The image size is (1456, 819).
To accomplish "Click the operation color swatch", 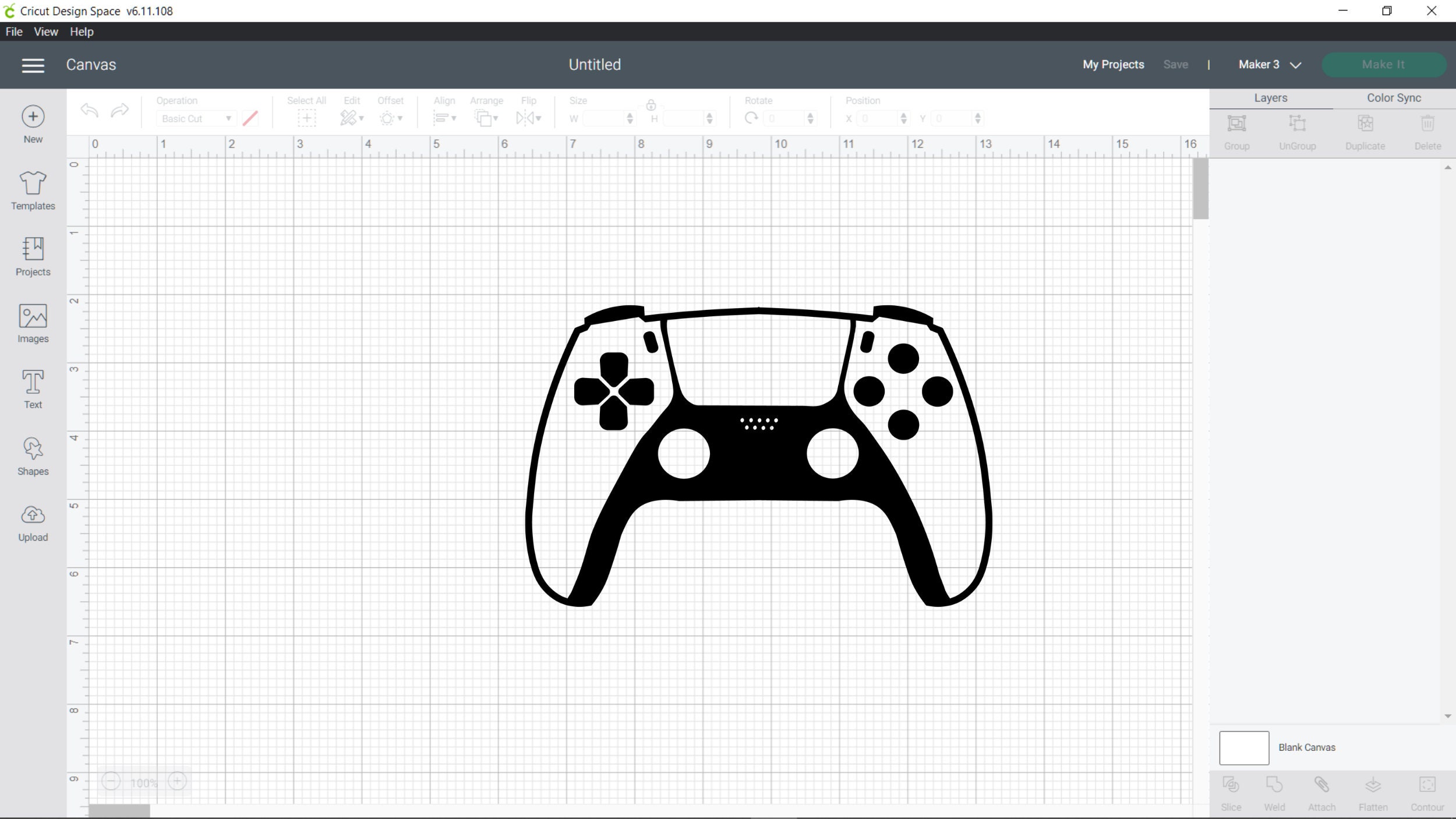I will point(250,118).
